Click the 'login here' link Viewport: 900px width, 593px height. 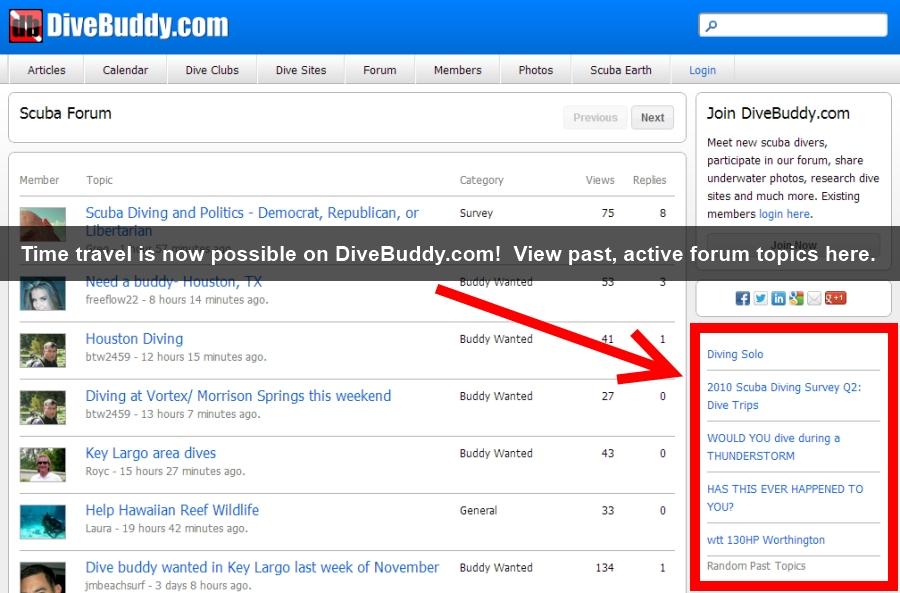784,214
